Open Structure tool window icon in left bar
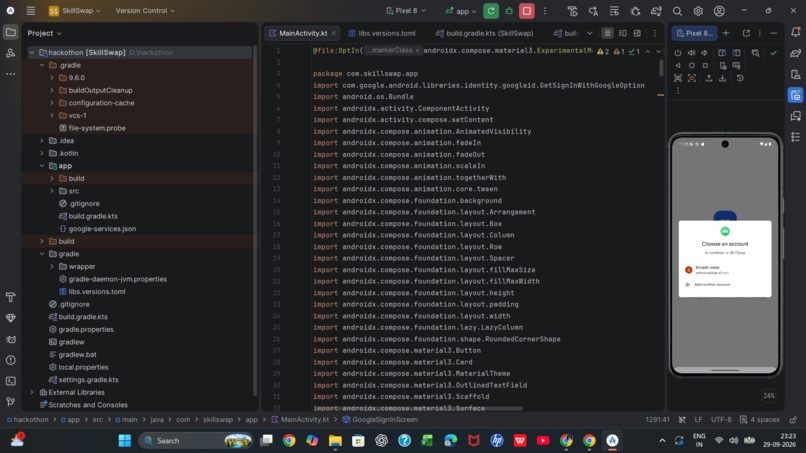The width and height of the screenshot is (806, 453). pos(10,53)
